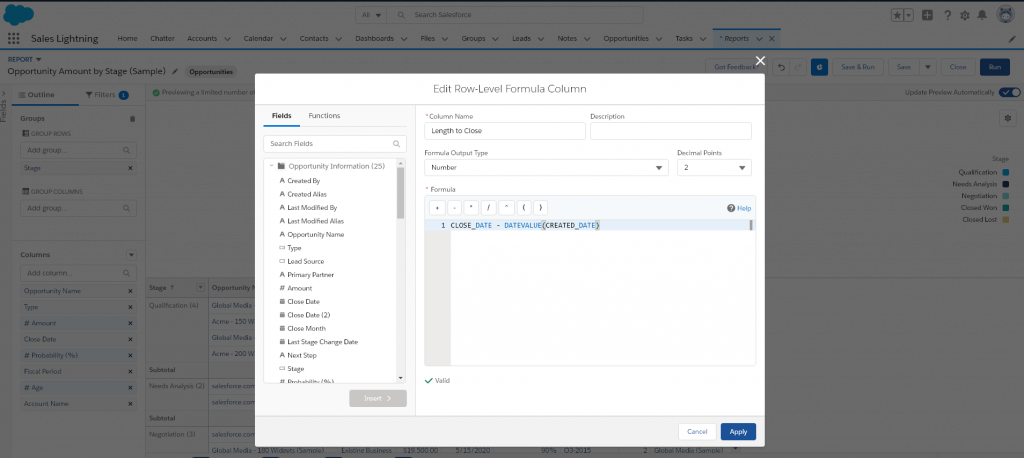The width and height of the screenshot is (1024, 458).
Task: Insert the close parenthesis
Action: tap(540, 208)
